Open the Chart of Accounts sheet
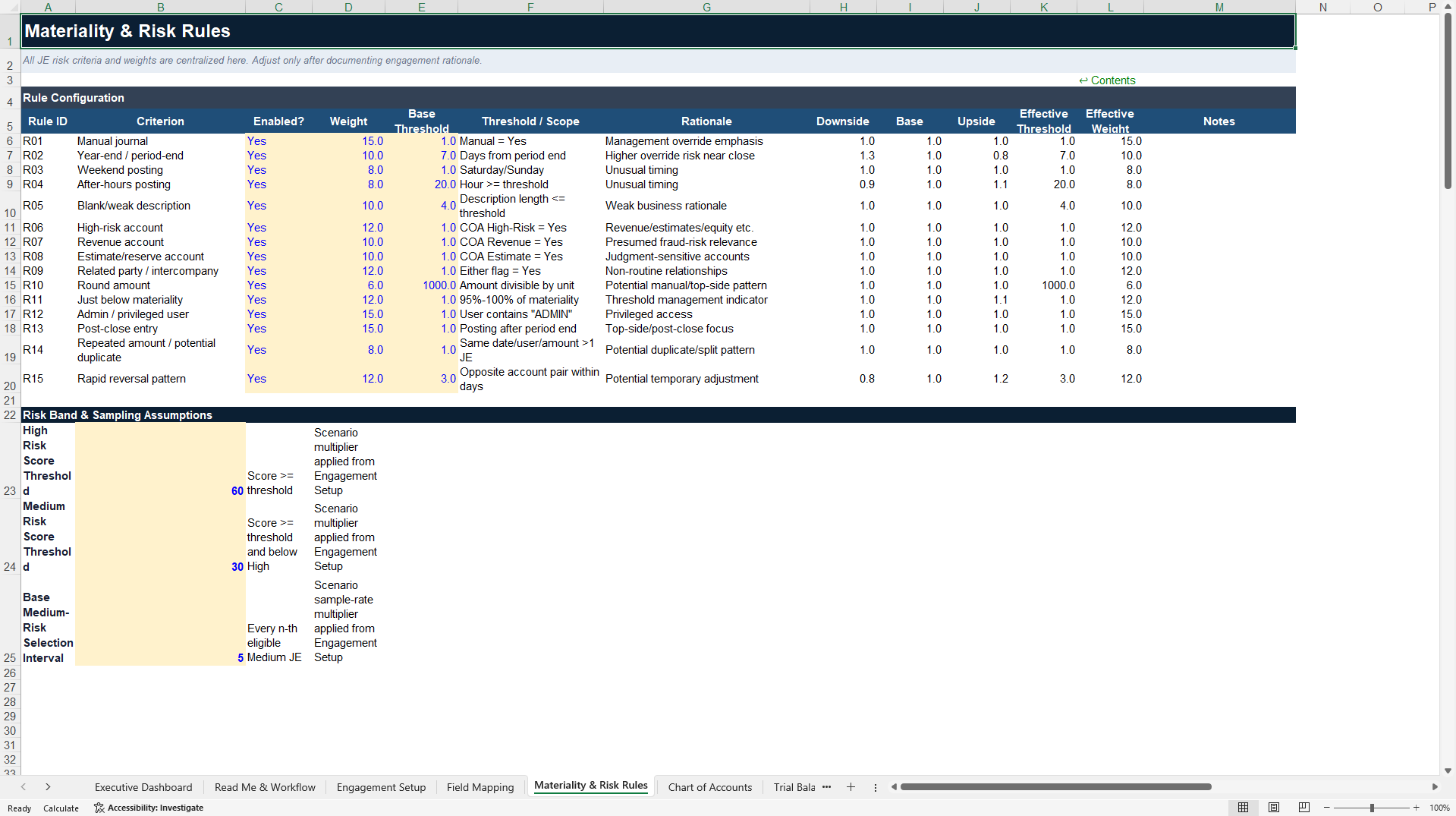 click(710, 787)
